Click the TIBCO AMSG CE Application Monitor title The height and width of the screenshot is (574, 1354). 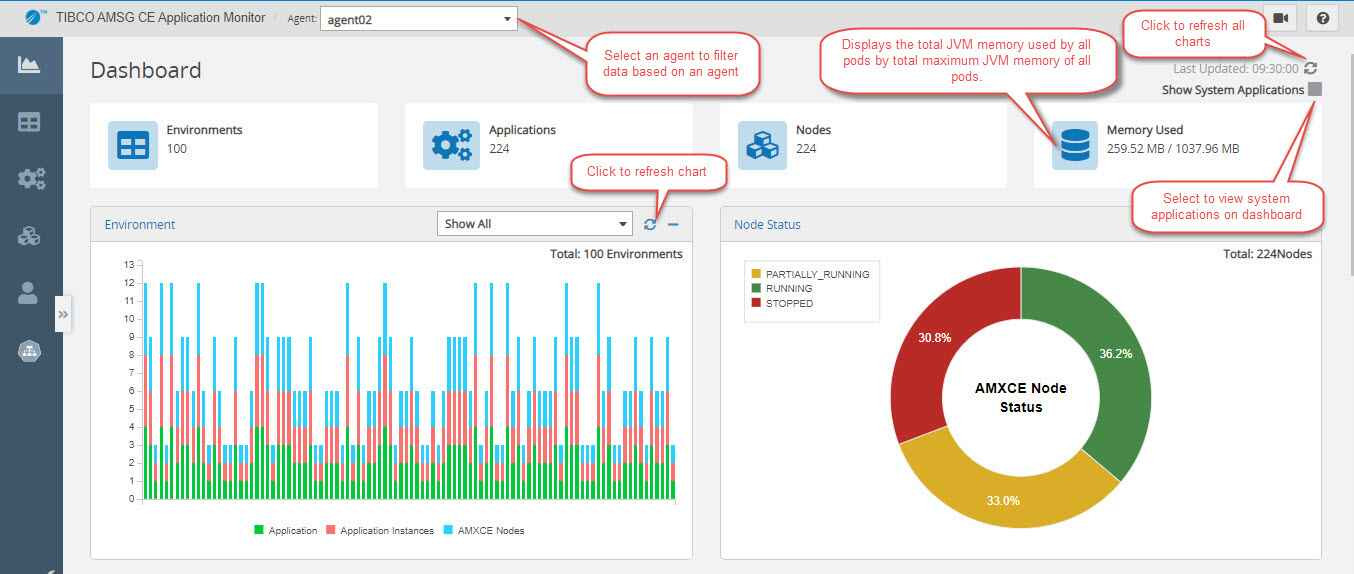pos(161,18)
